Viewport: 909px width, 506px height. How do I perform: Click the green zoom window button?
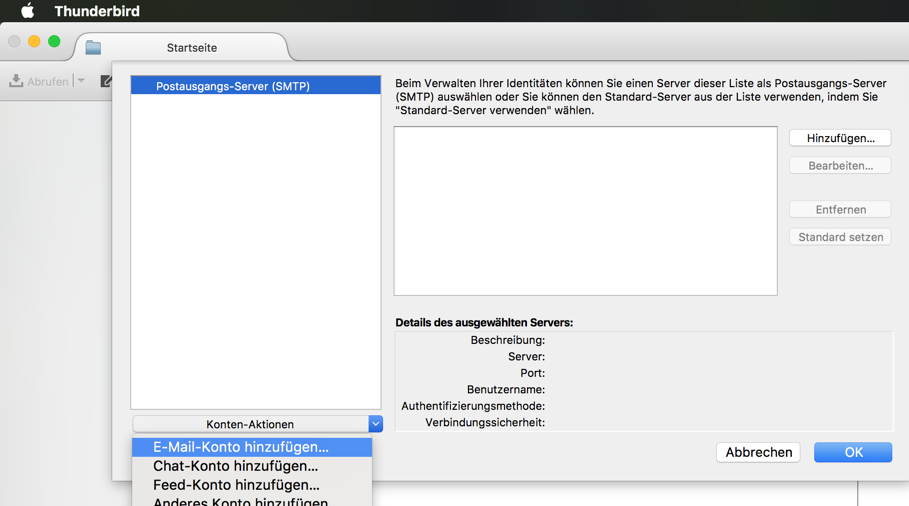[54, 41]
